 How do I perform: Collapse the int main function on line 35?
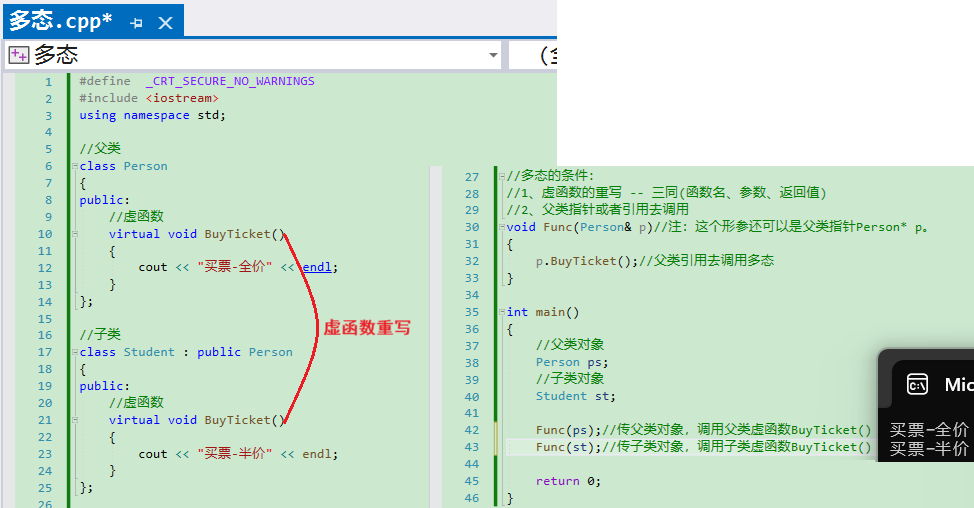(502, 312)
